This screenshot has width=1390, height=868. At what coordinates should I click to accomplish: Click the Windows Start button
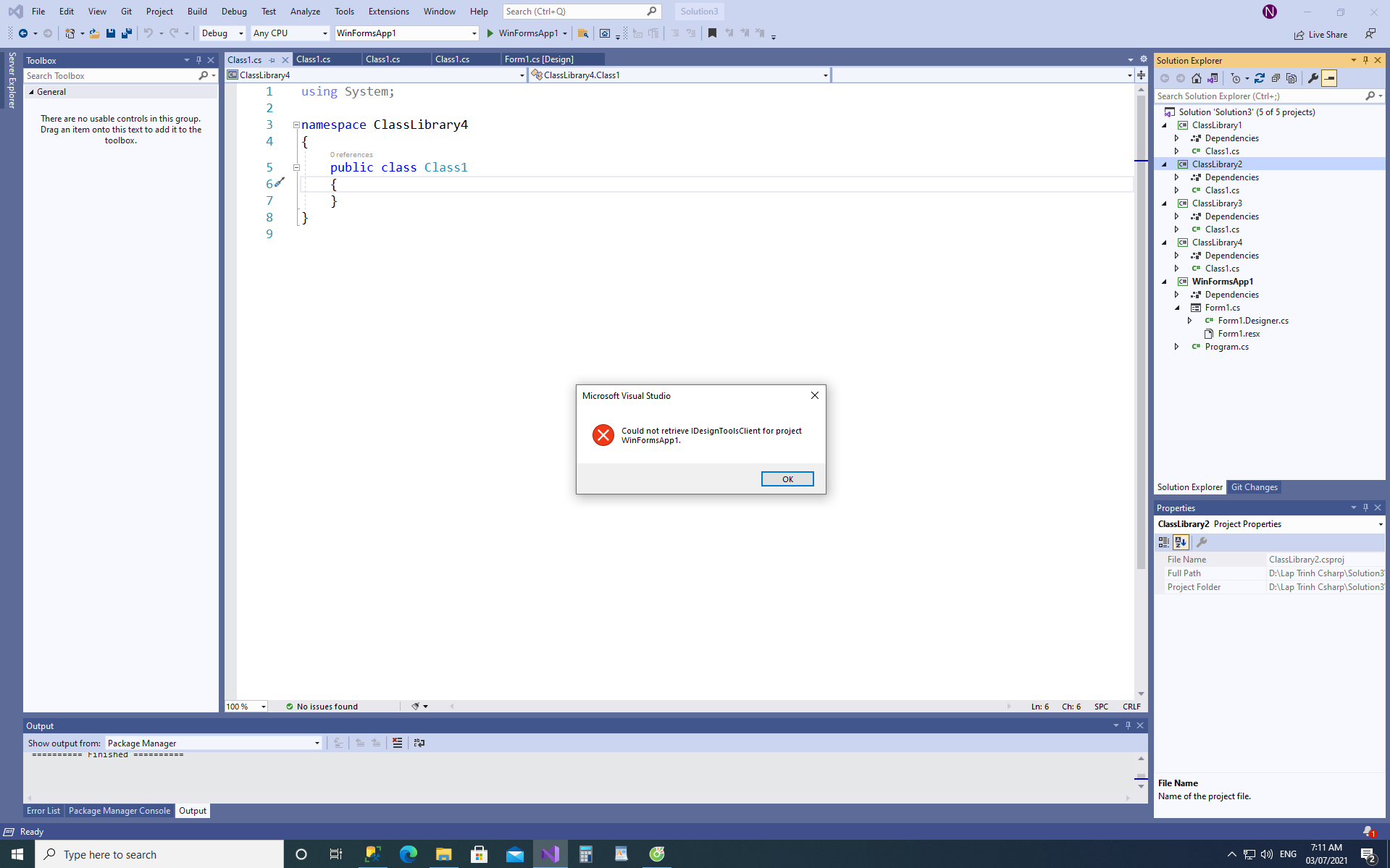coord(17,854)
